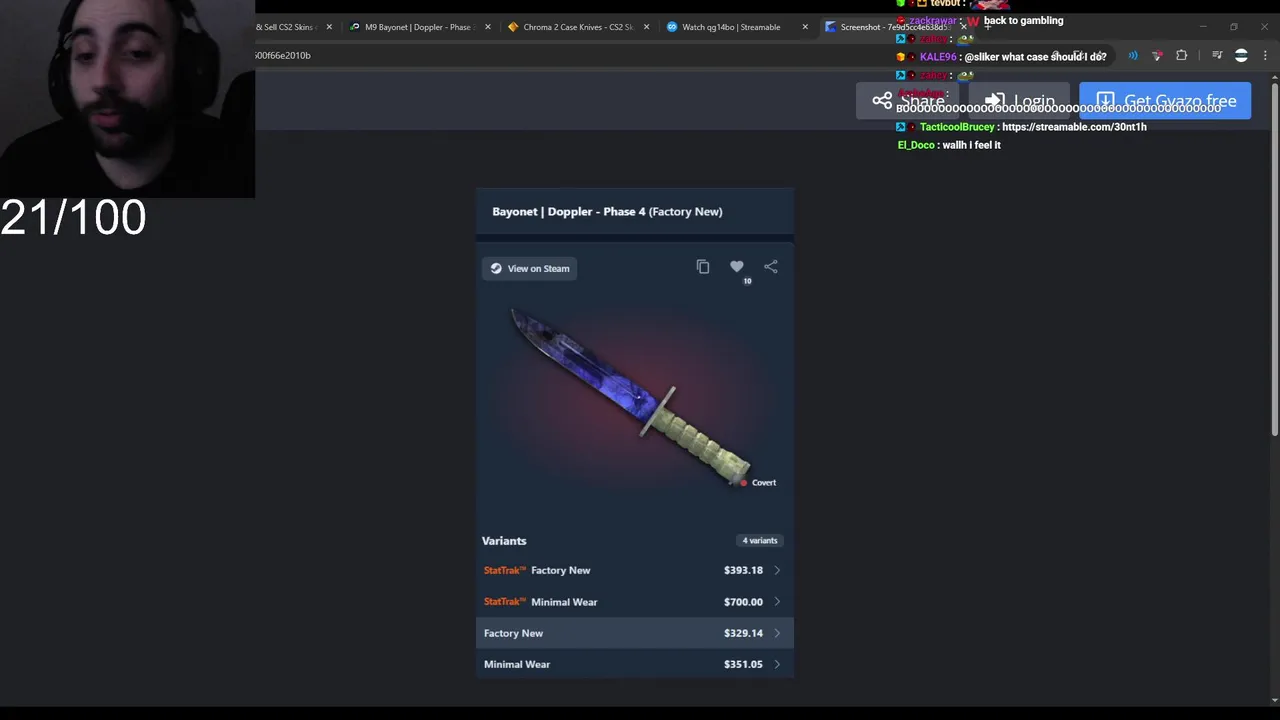This screenshot has width=1280, height=720.
Task: Open the StatTrak Minimal Wear variant row
Action: (635, 602)
